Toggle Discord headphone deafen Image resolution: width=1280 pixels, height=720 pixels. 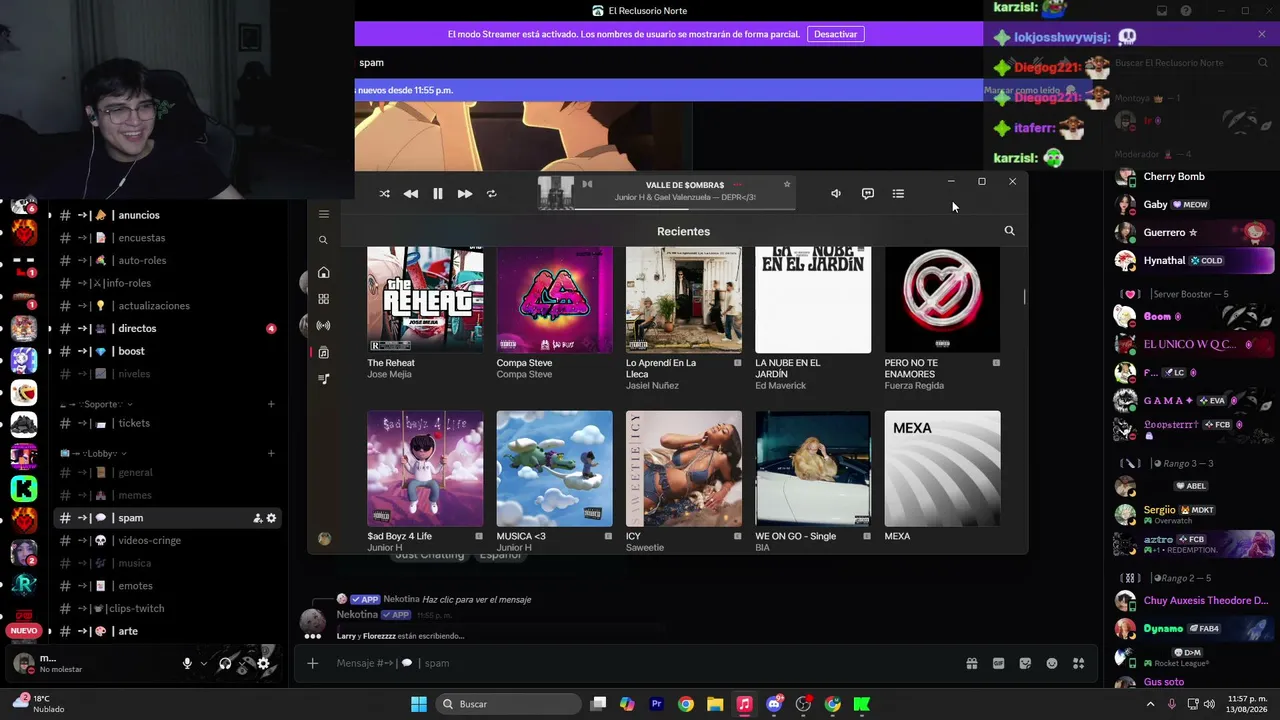(225, 663)
